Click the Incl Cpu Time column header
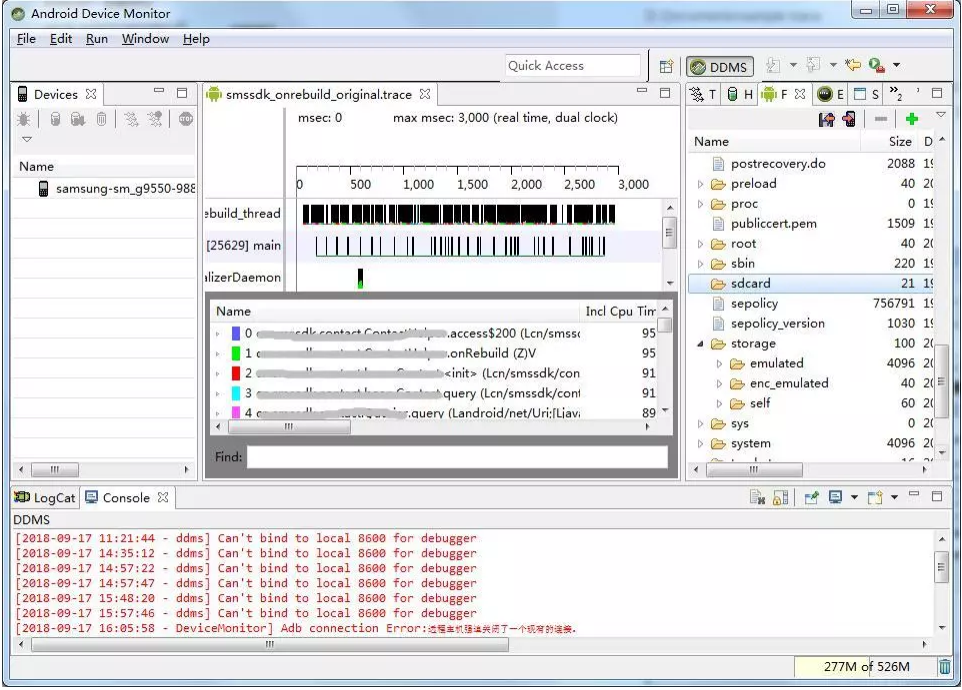This screenshot has width=962, height=690. 620,312
